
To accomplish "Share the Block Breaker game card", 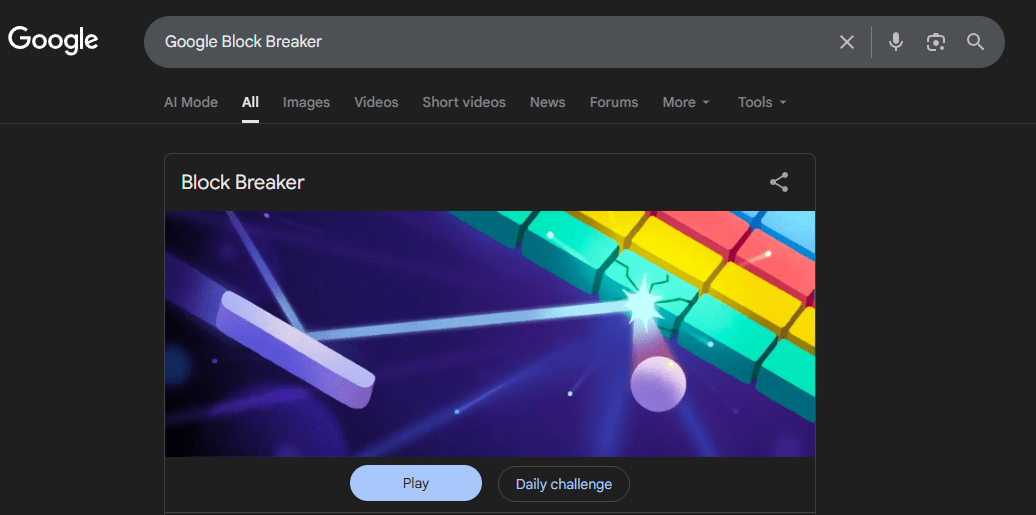I will click(x=779, y=182).
